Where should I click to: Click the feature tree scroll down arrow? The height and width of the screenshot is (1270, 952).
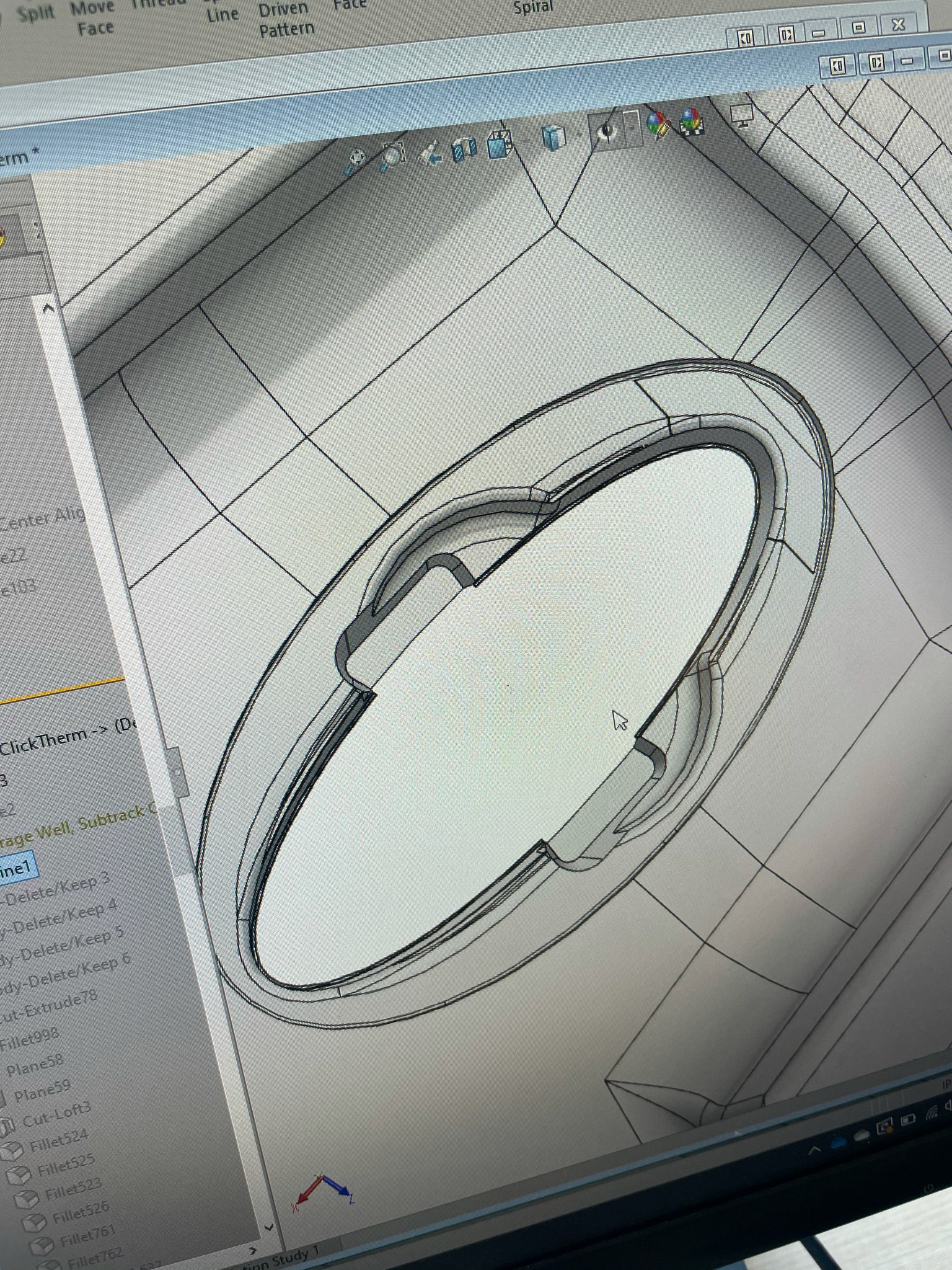pos(268,1227)
